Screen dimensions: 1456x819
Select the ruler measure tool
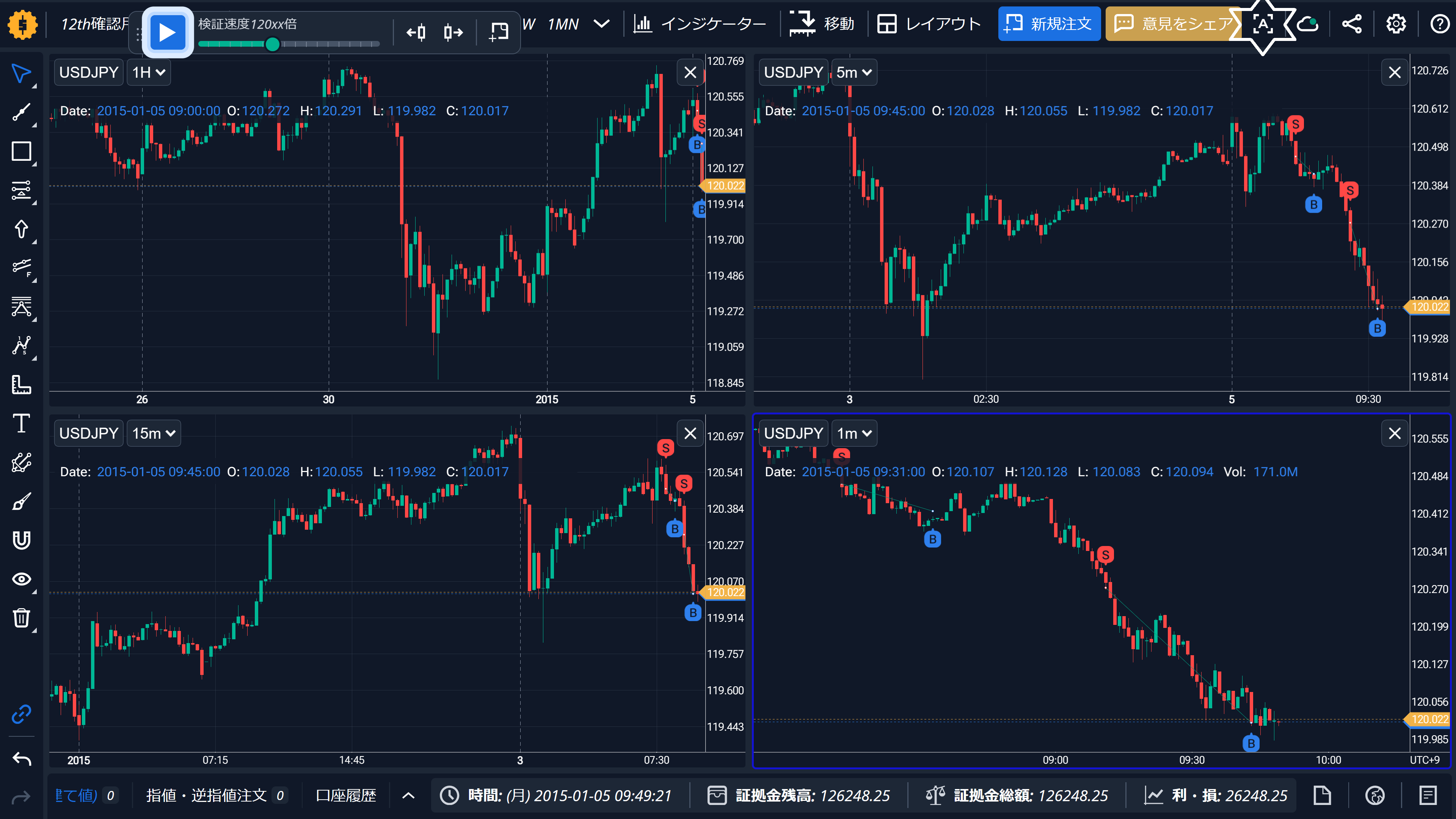22,385
